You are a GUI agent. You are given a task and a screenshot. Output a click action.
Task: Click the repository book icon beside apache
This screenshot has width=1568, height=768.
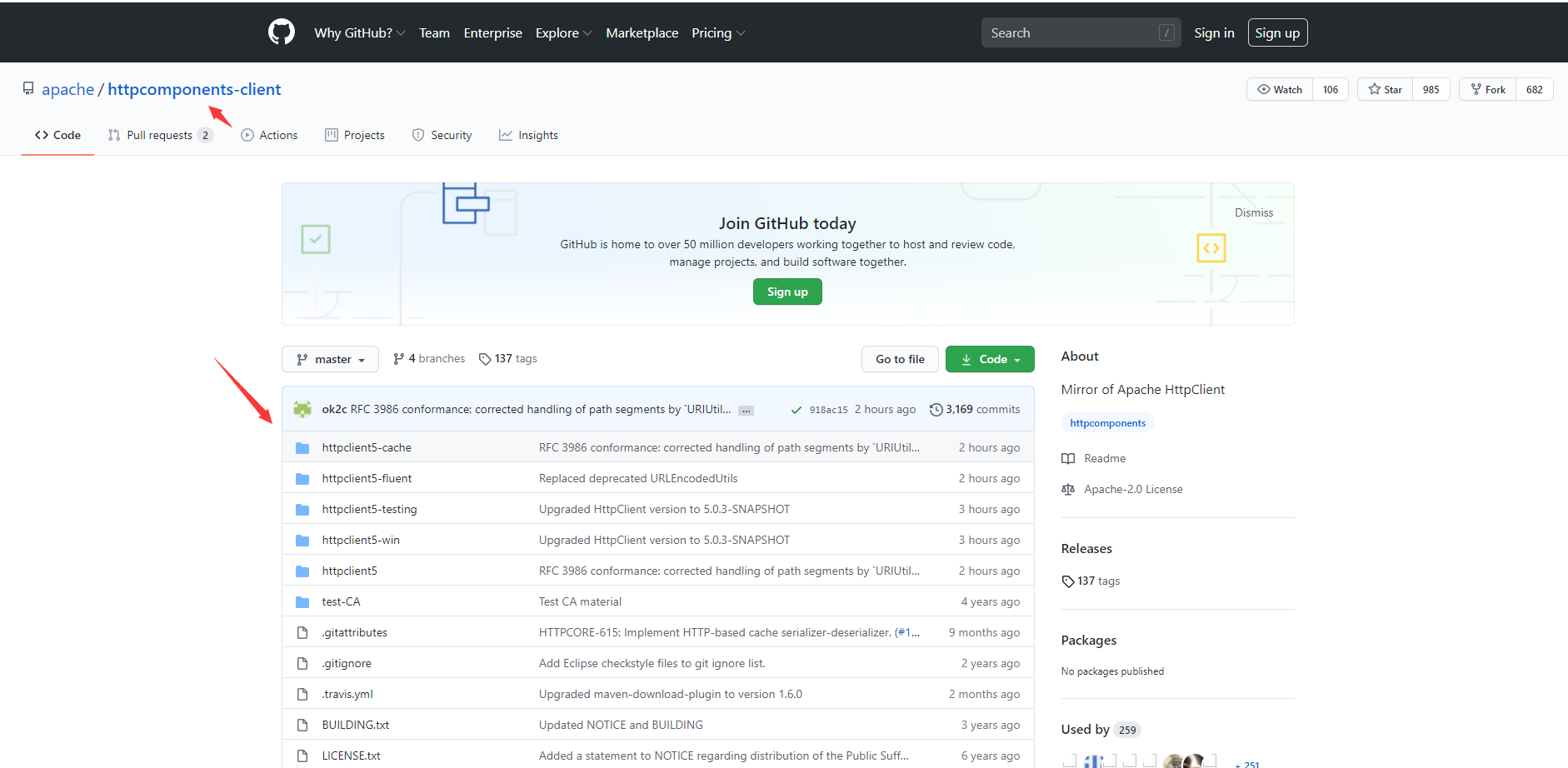(x=28, y=88)
